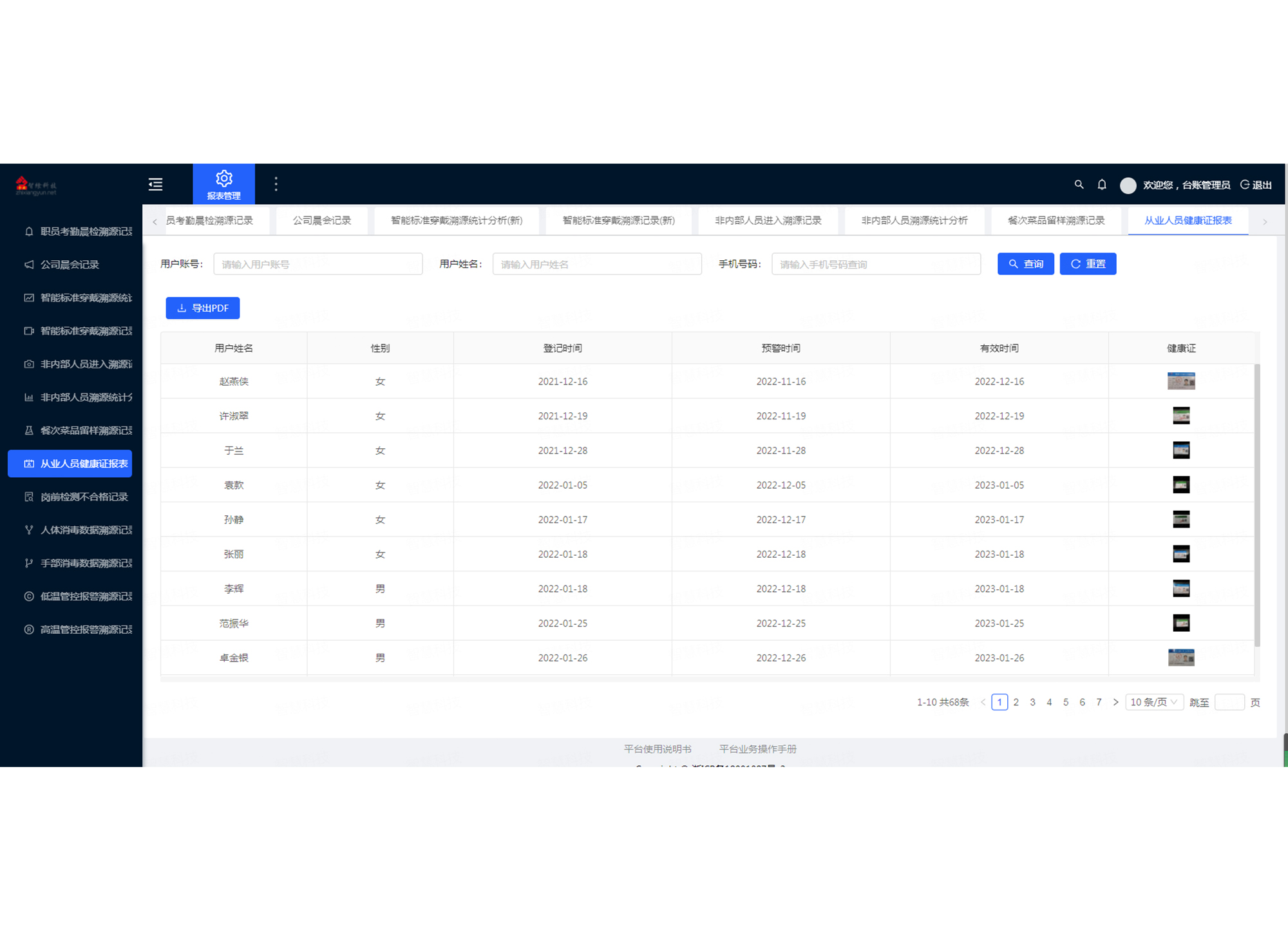The height and width of the screenshot is (930, 1288).
Task: Click chart icon beside 智能标准穿戴溯源统计
Action: point(29,298)
